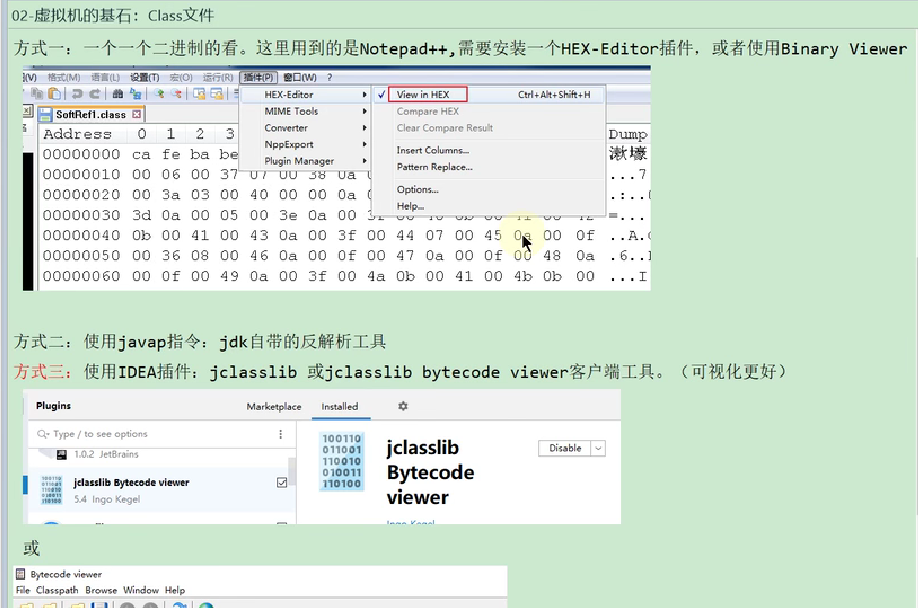
Task: Open the three-dot plugin search options
Action: [x=280, y=434]
